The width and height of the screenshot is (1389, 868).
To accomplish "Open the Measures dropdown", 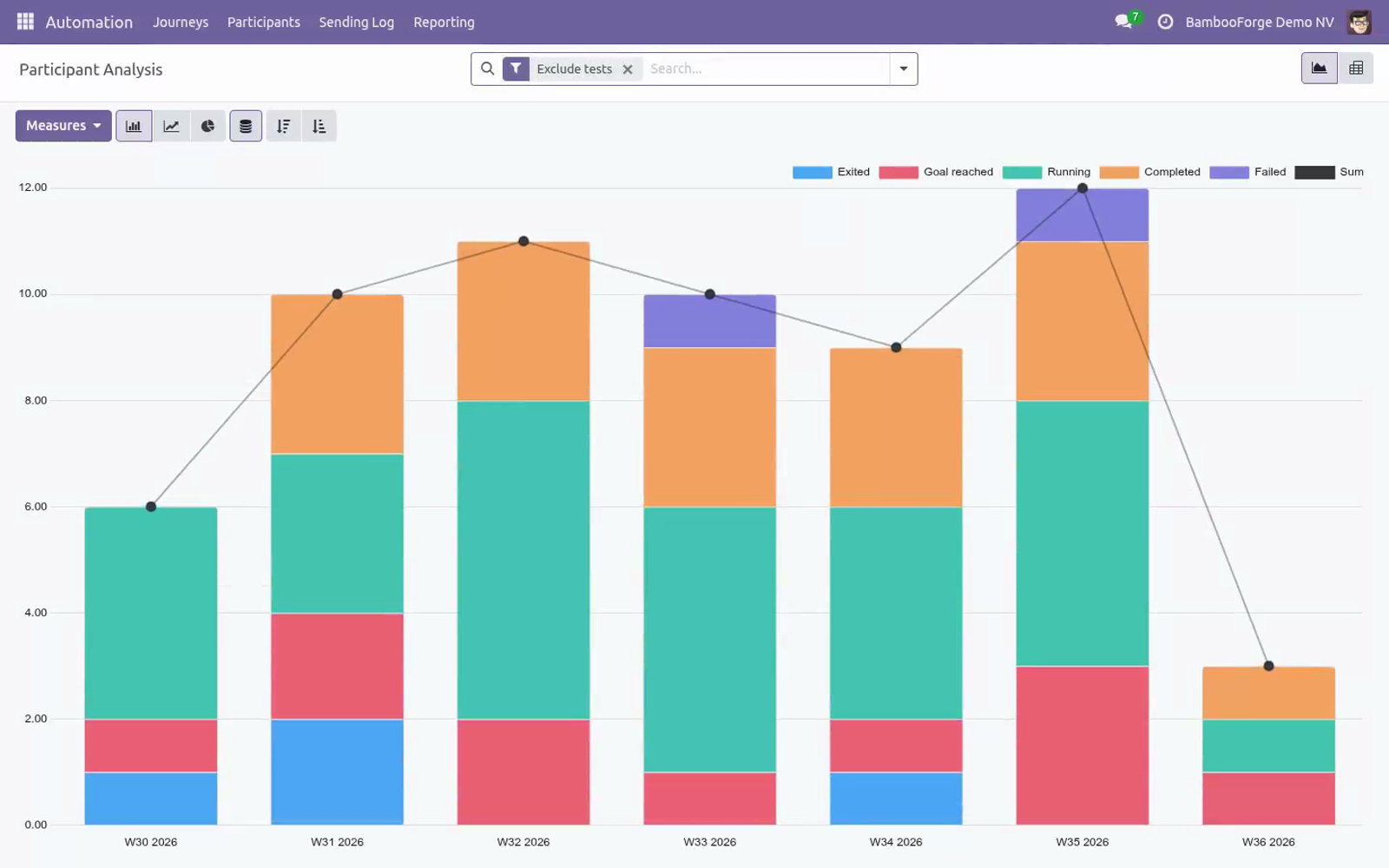I will click(63, 126).
